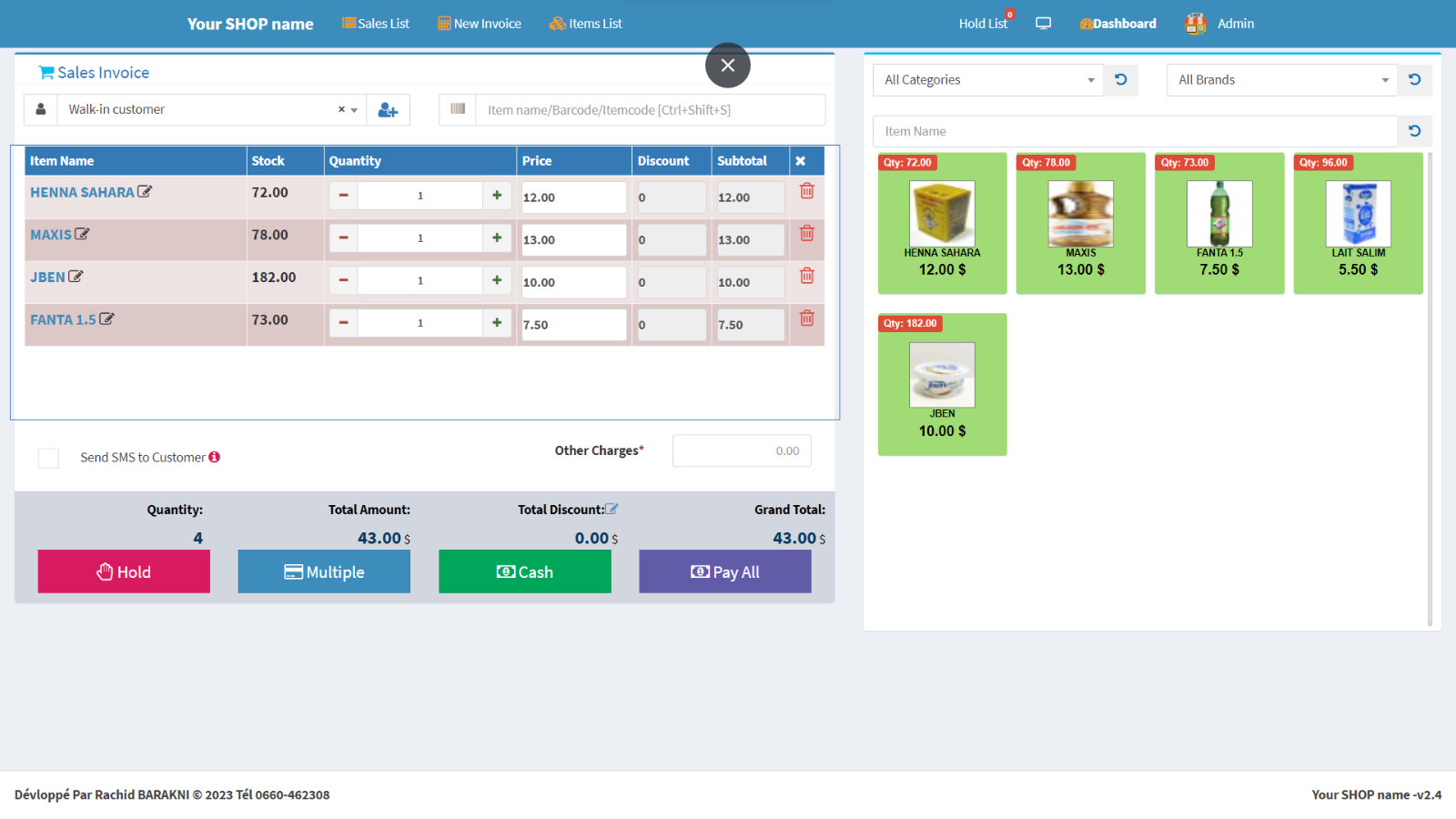Delete the JBEN row with trash icon
This screenshot has height=819, width=1456.
[x=806, y=276]
